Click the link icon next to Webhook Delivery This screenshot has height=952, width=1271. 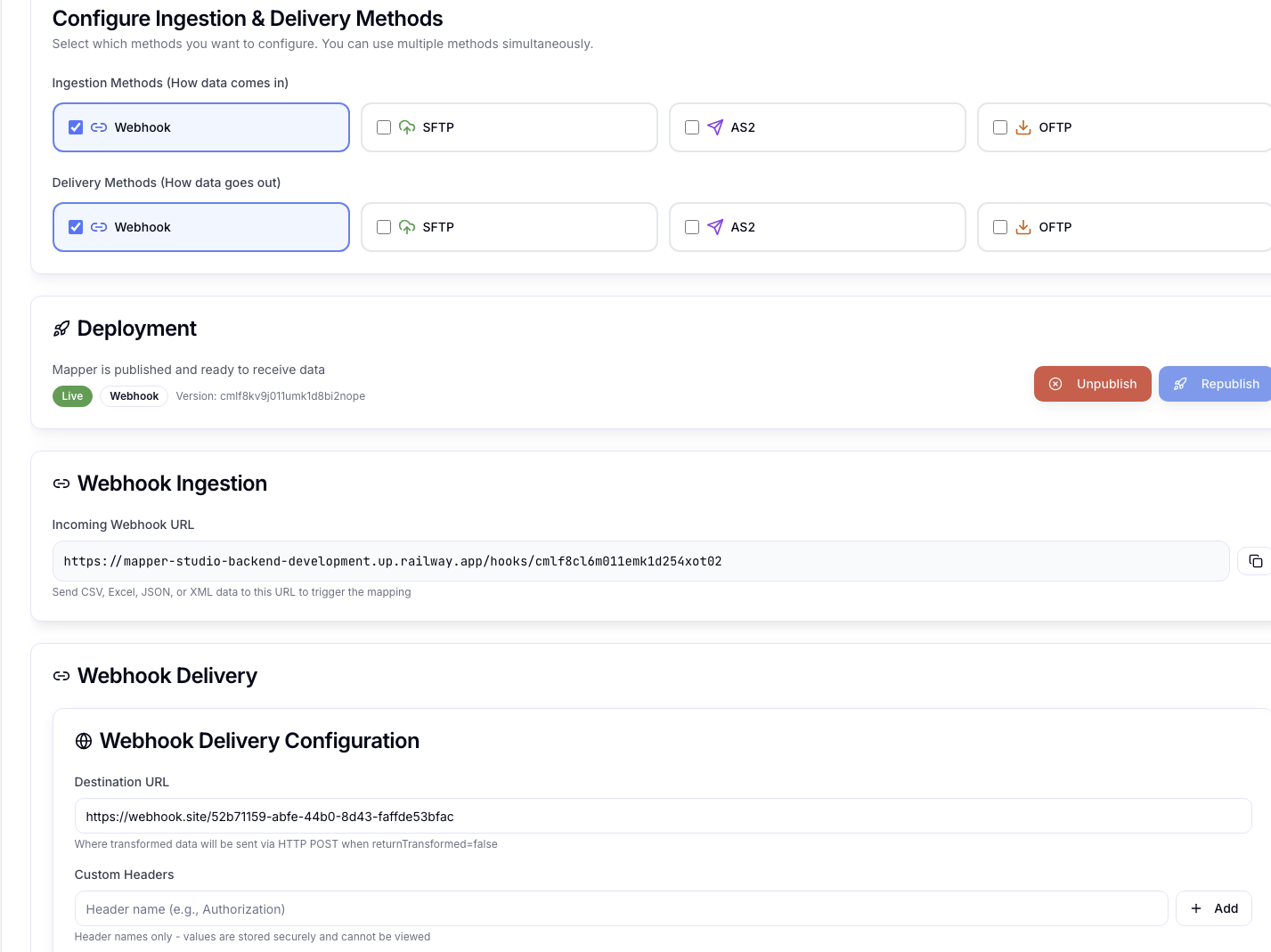61,676
